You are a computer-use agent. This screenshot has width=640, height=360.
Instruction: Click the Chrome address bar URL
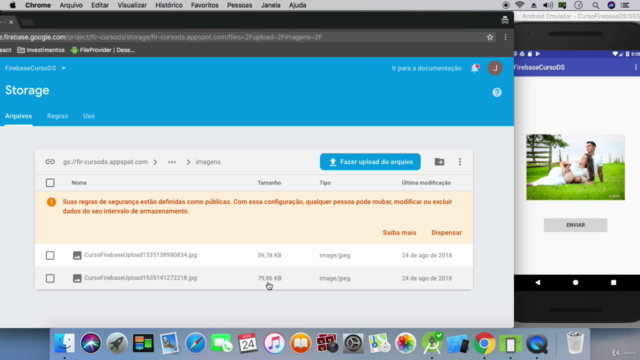coord(161,37)
